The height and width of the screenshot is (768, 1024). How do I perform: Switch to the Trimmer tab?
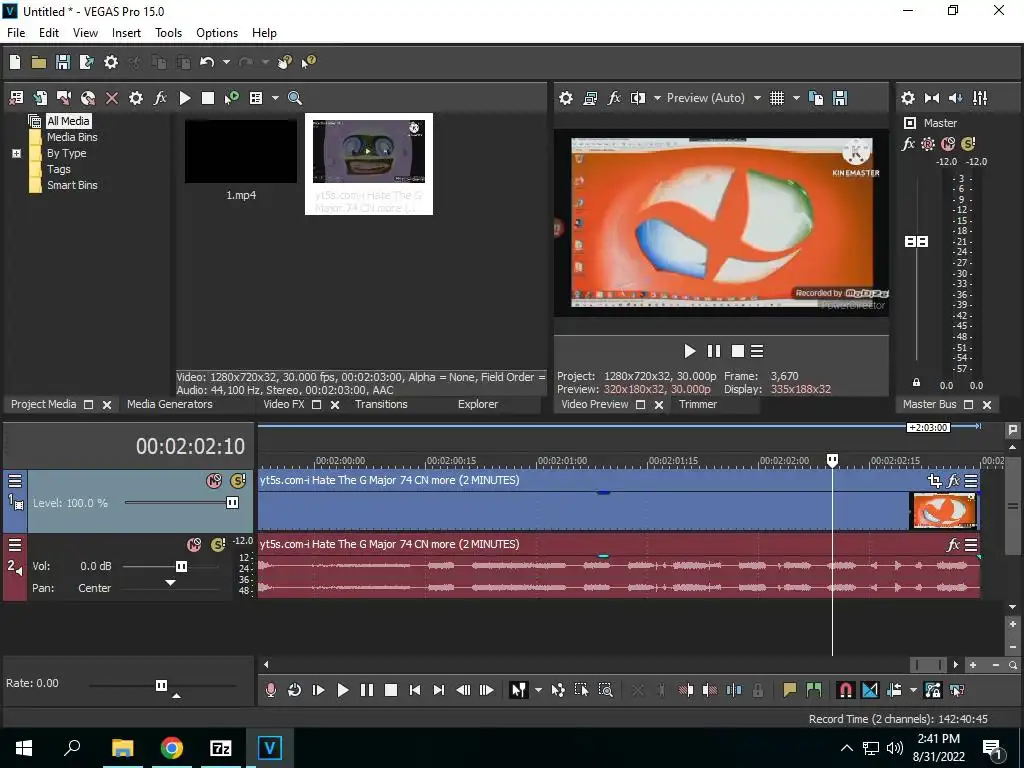click(697, 404)
